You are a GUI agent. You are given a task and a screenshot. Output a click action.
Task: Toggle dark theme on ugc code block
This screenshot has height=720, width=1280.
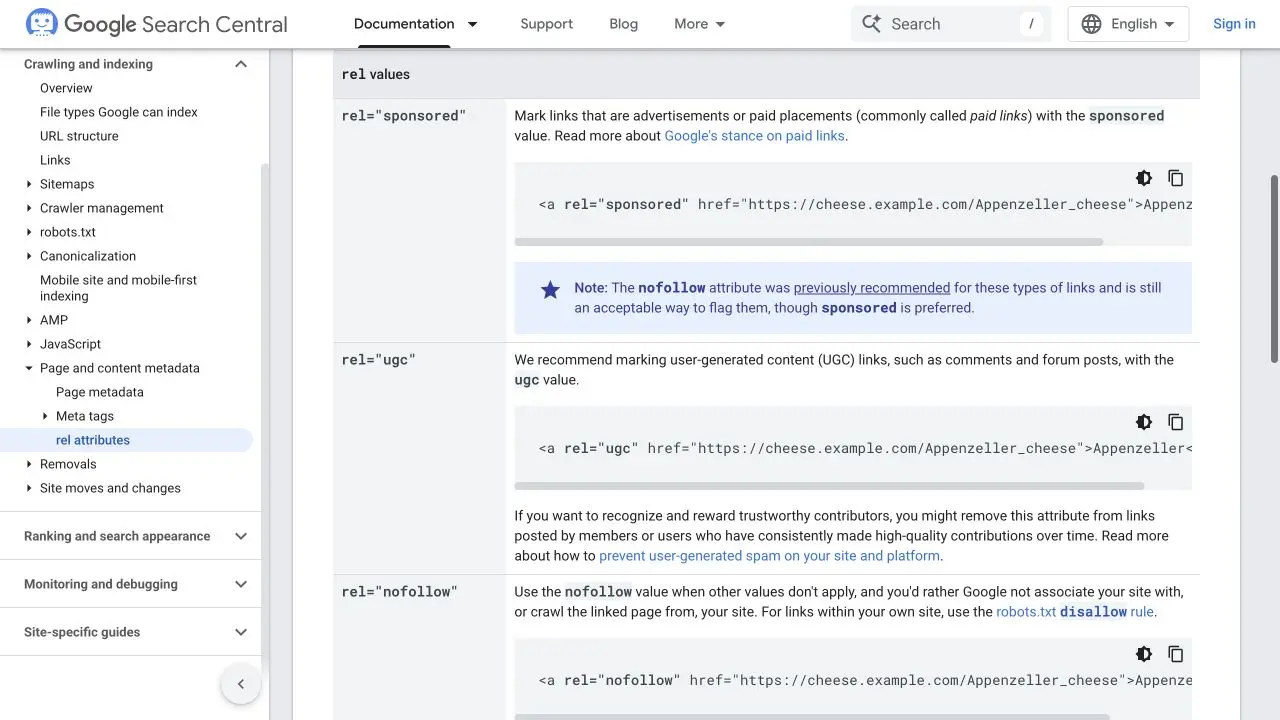click(1144, 422)
